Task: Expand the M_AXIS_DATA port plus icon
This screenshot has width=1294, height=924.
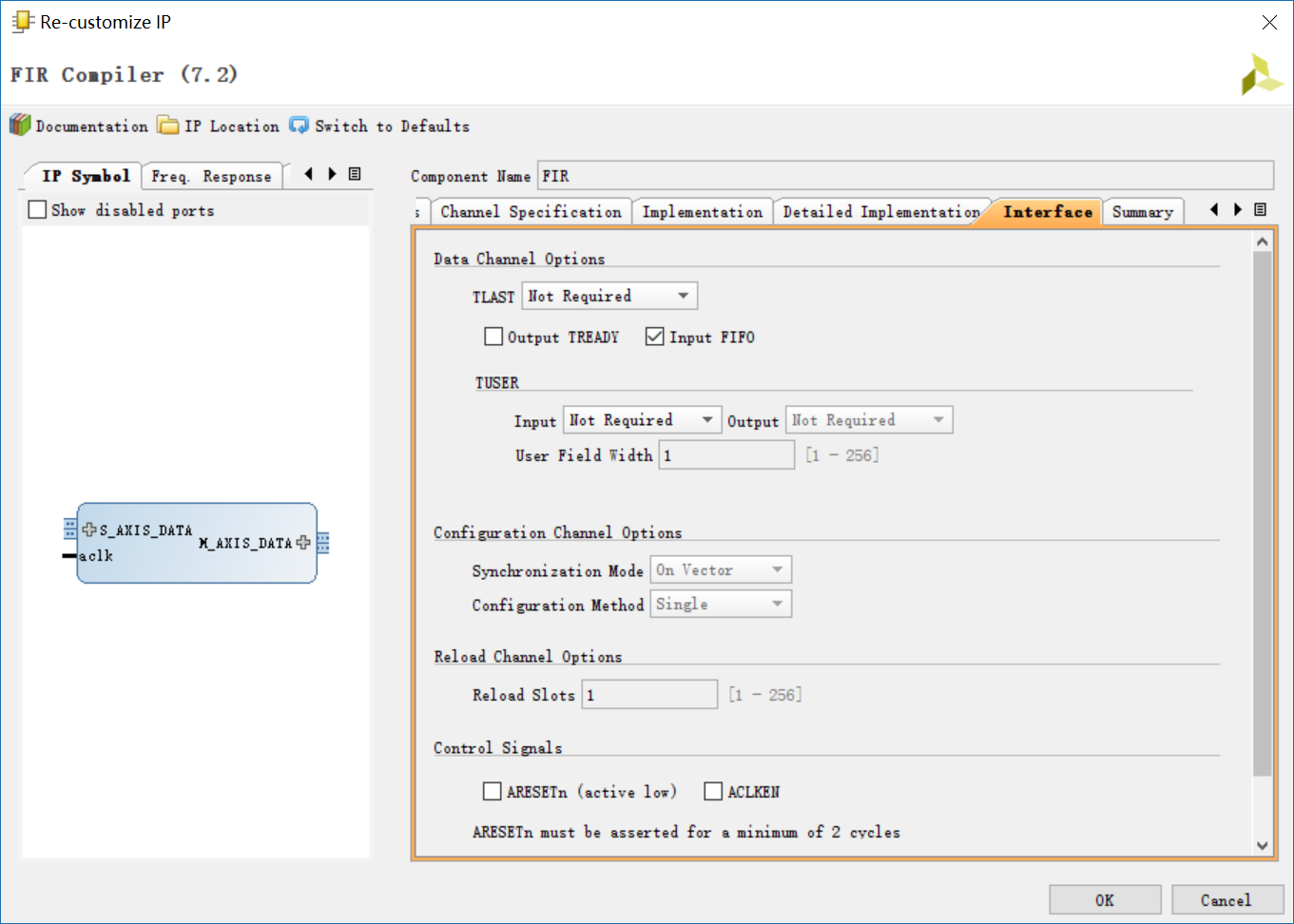Action: click(303, 543)
